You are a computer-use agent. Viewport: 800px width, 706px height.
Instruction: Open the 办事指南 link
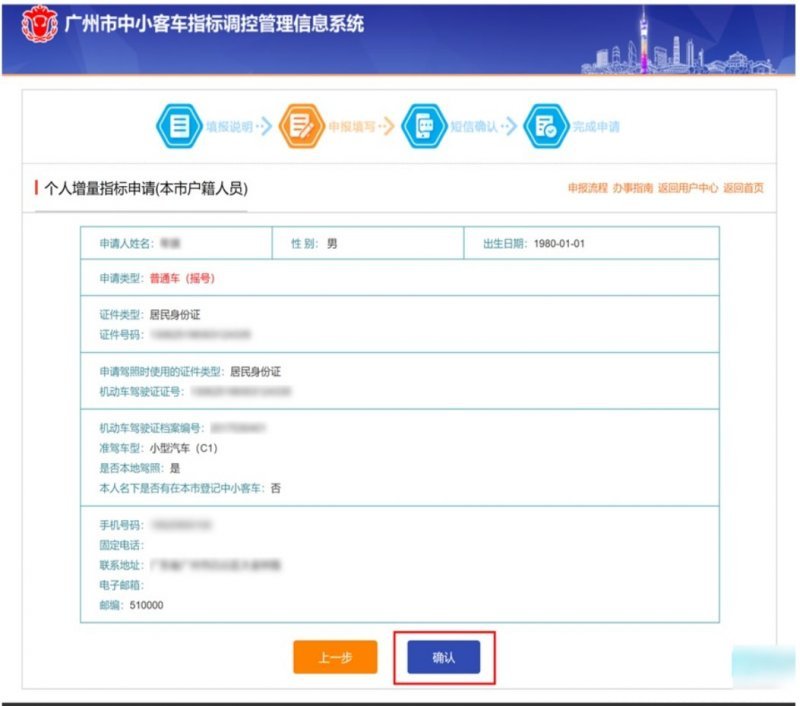(x=632, y=188)
